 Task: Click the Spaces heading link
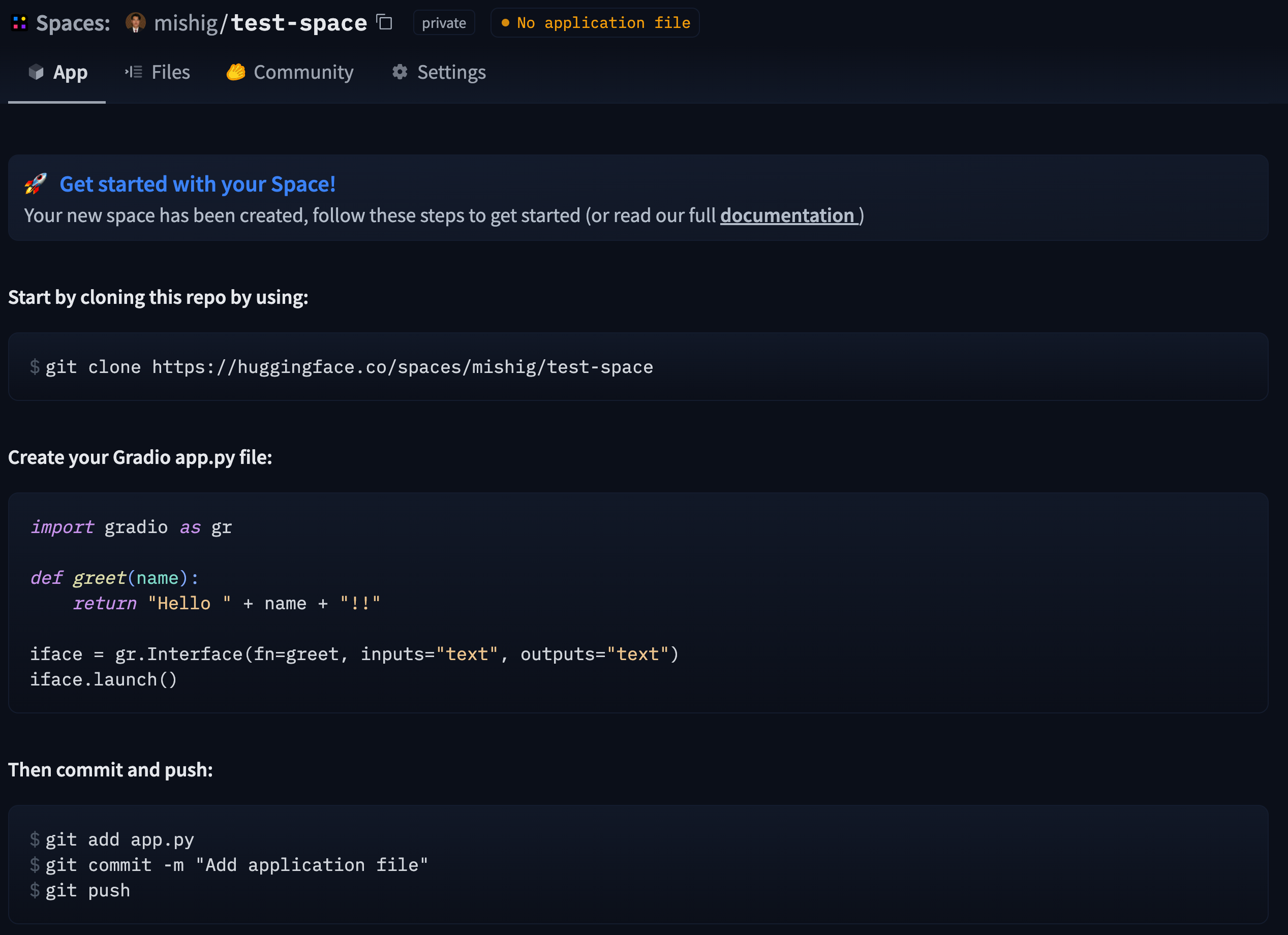coord(73,23)
